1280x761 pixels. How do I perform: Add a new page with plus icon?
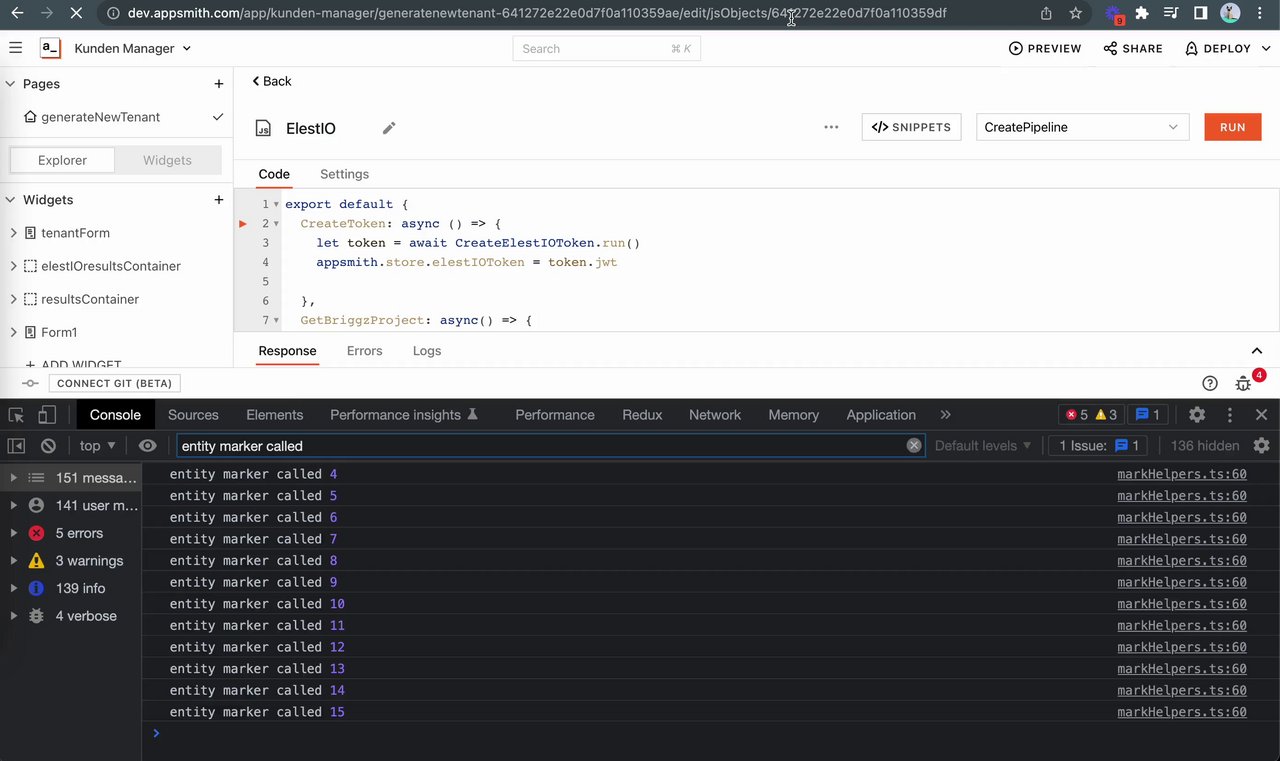[219, 84]
